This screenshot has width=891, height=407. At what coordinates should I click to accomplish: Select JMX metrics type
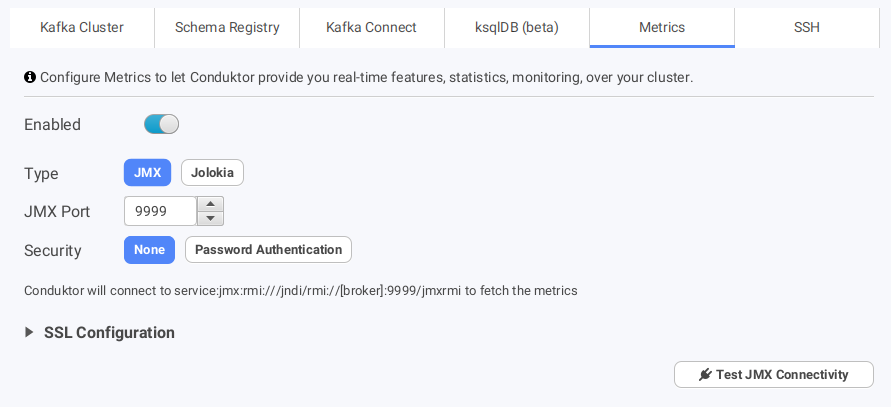[147, 172]
